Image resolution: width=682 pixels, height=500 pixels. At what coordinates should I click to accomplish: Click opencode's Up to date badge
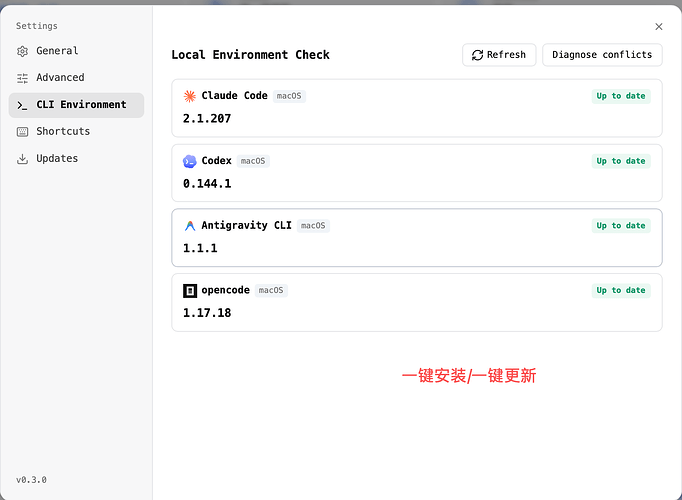click(621, 290)
